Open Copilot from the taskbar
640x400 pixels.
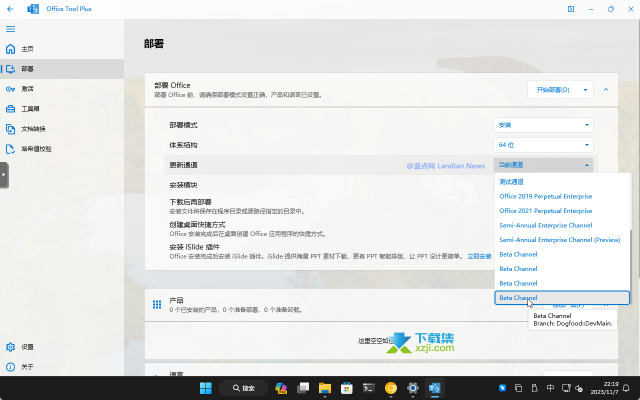click(281, 388)
